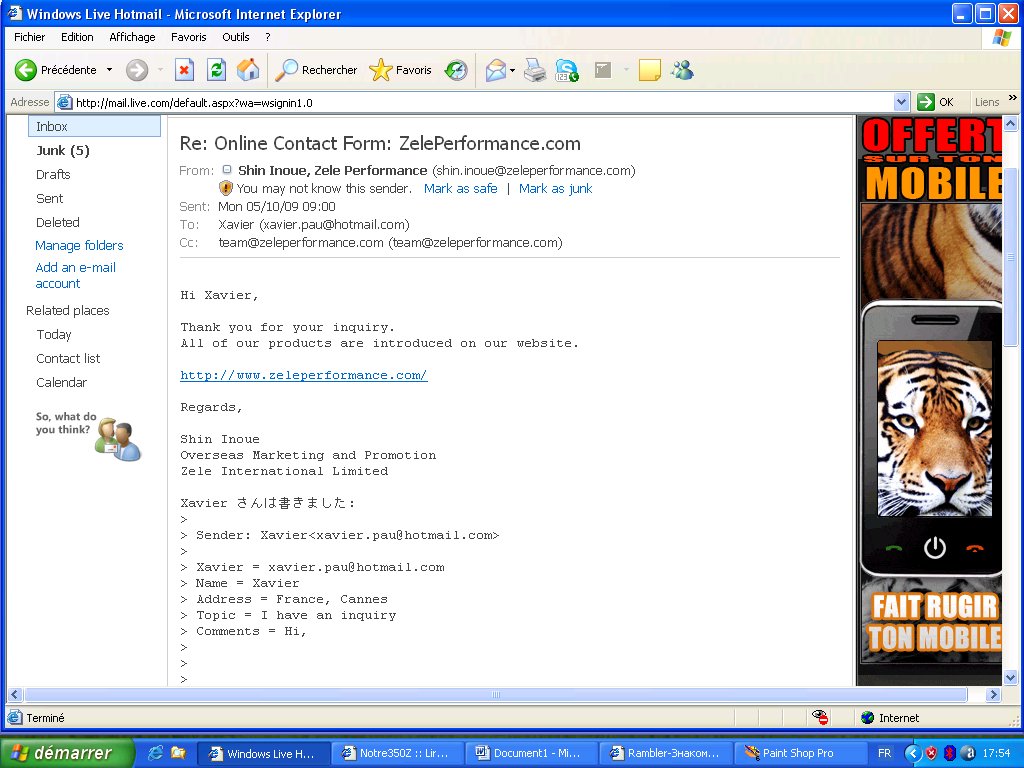Click the Messenger buddies toolbar icon
This screenshot has width=1024, height=768.
[x=683, y=70]
